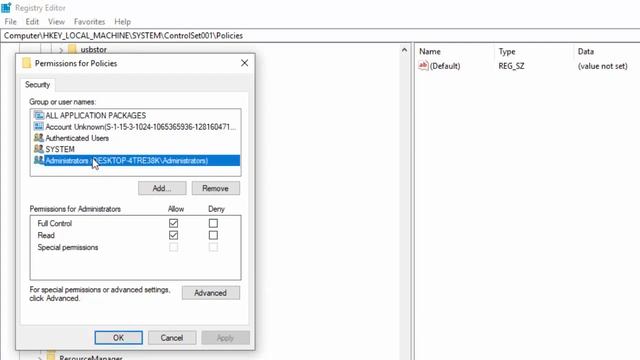Image resolution: width=640 pixels, height=360 pixels.
Task: Click the Apply button
Action: (225, 338)
